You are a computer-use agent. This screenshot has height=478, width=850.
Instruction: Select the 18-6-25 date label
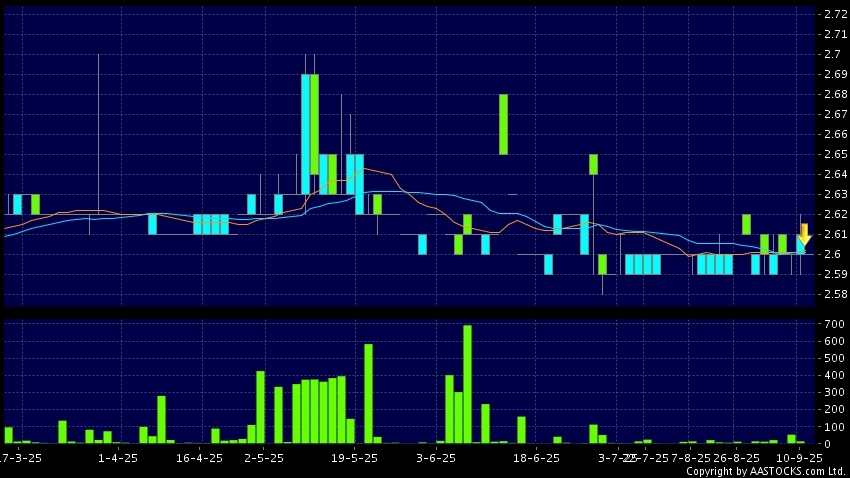536,458
